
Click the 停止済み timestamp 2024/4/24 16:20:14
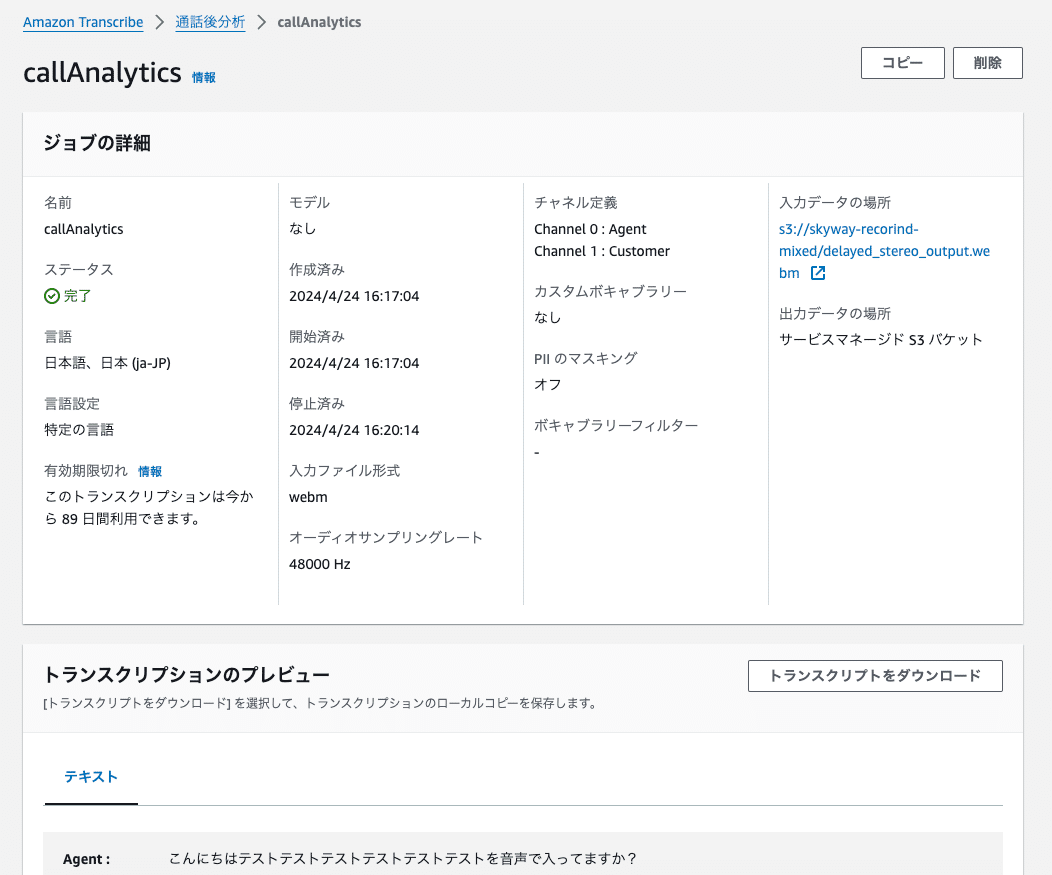[354, 430]
